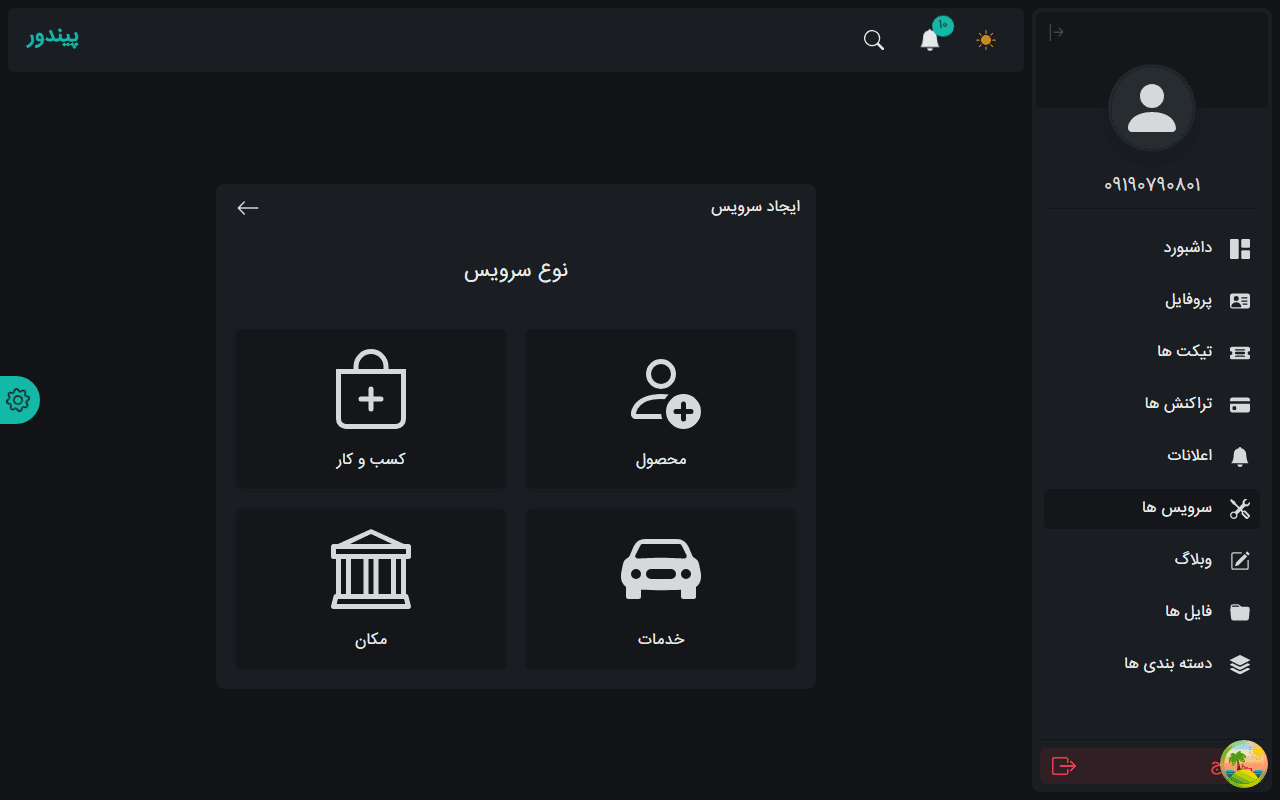Choose مکان building icon
Viewport: 1280px width, 800px height.
[x=371, y=569]
